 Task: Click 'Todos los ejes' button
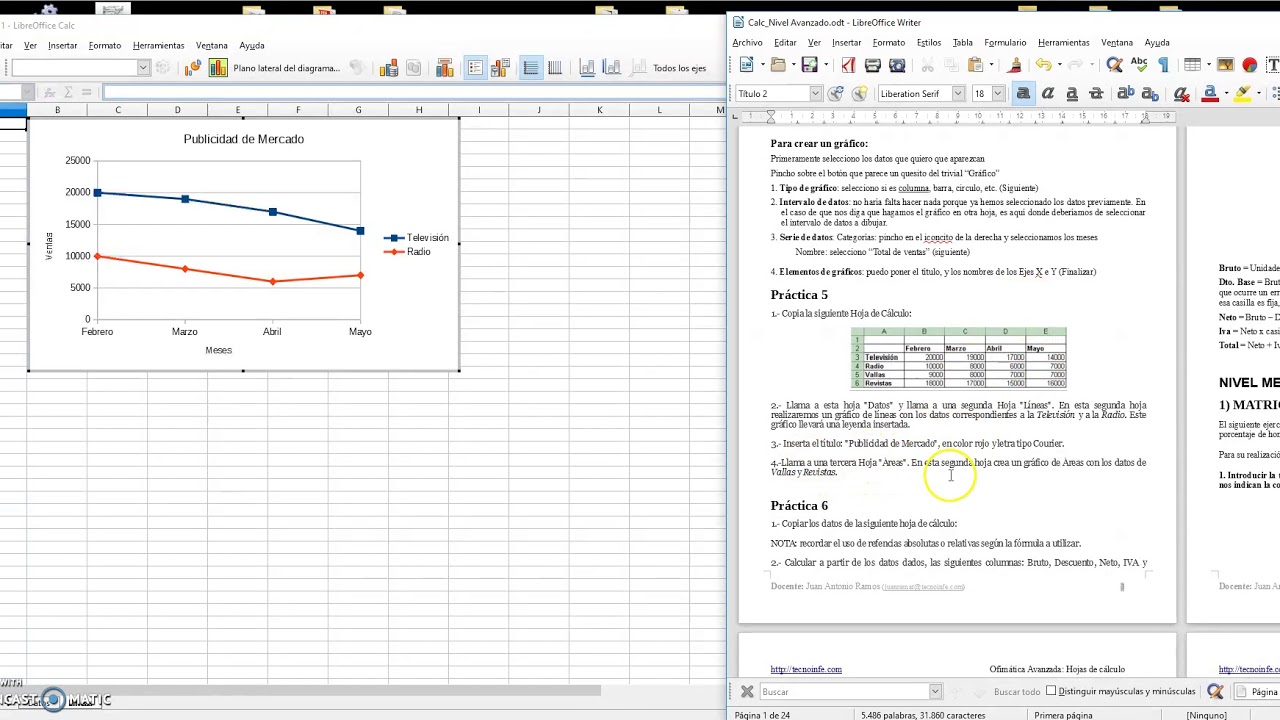[x=679, y=68]
